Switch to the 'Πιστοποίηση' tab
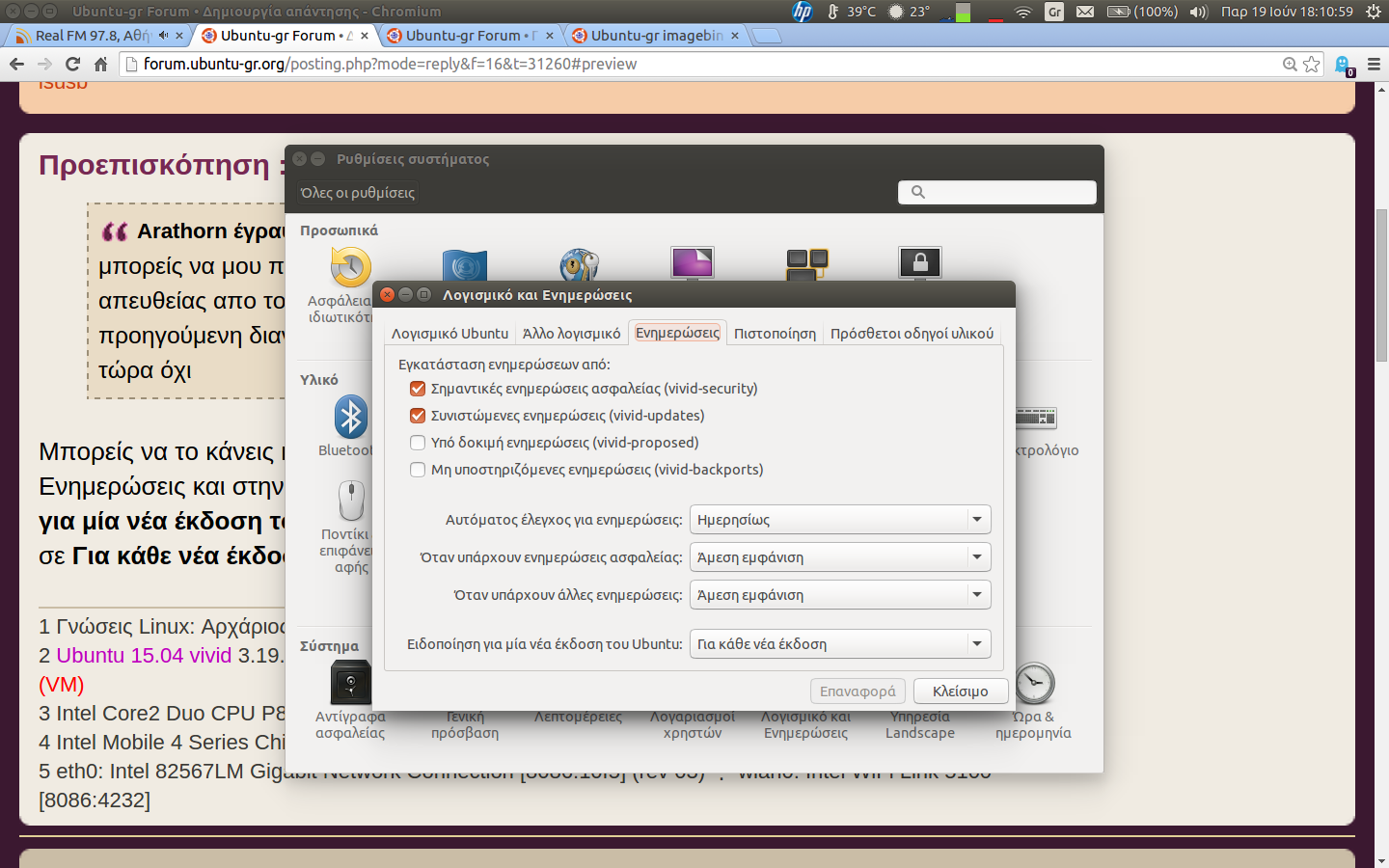1389x868 pixels. [775, 333]
